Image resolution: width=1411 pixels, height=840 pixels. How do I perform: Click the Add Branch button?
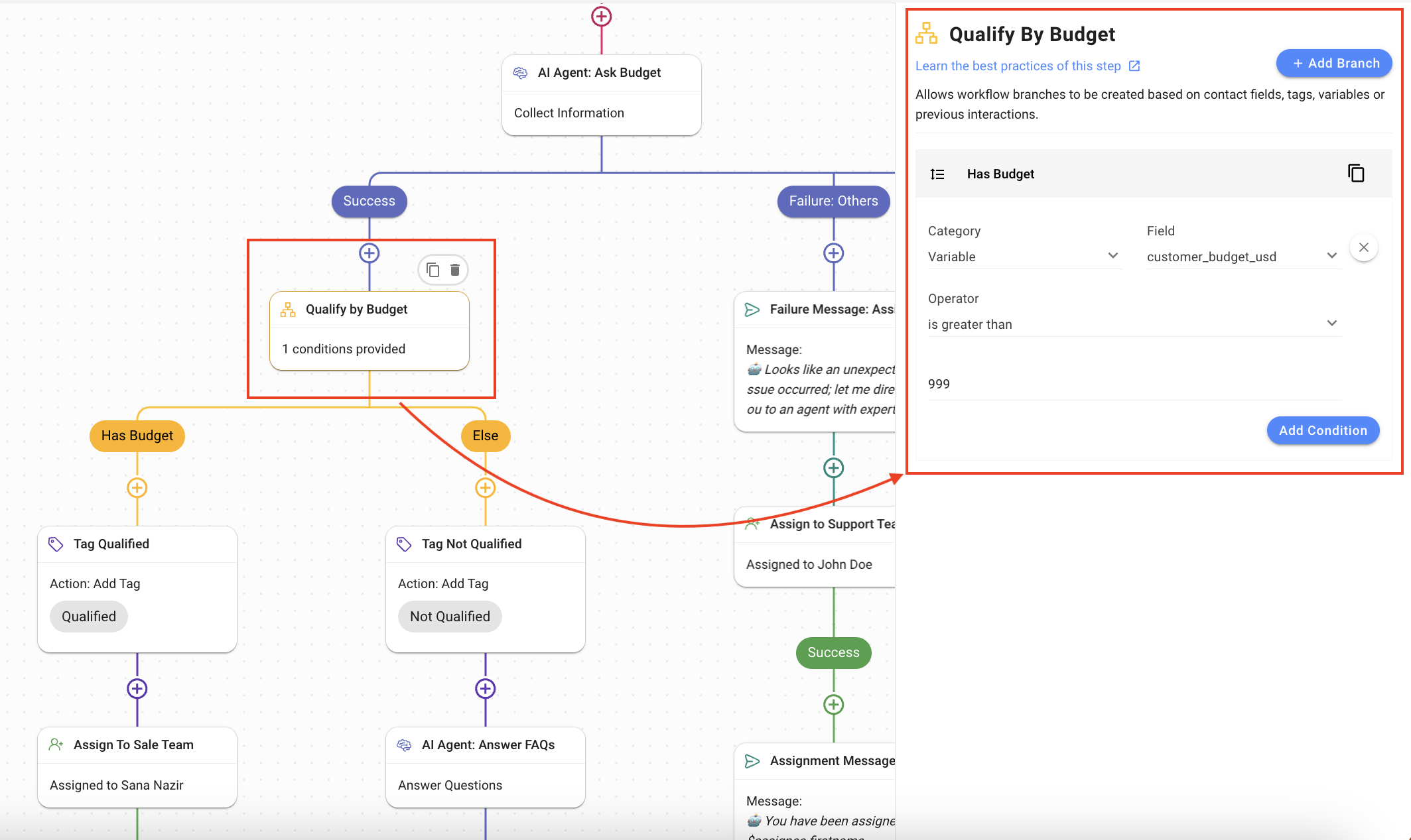(x=1333, y=63)
